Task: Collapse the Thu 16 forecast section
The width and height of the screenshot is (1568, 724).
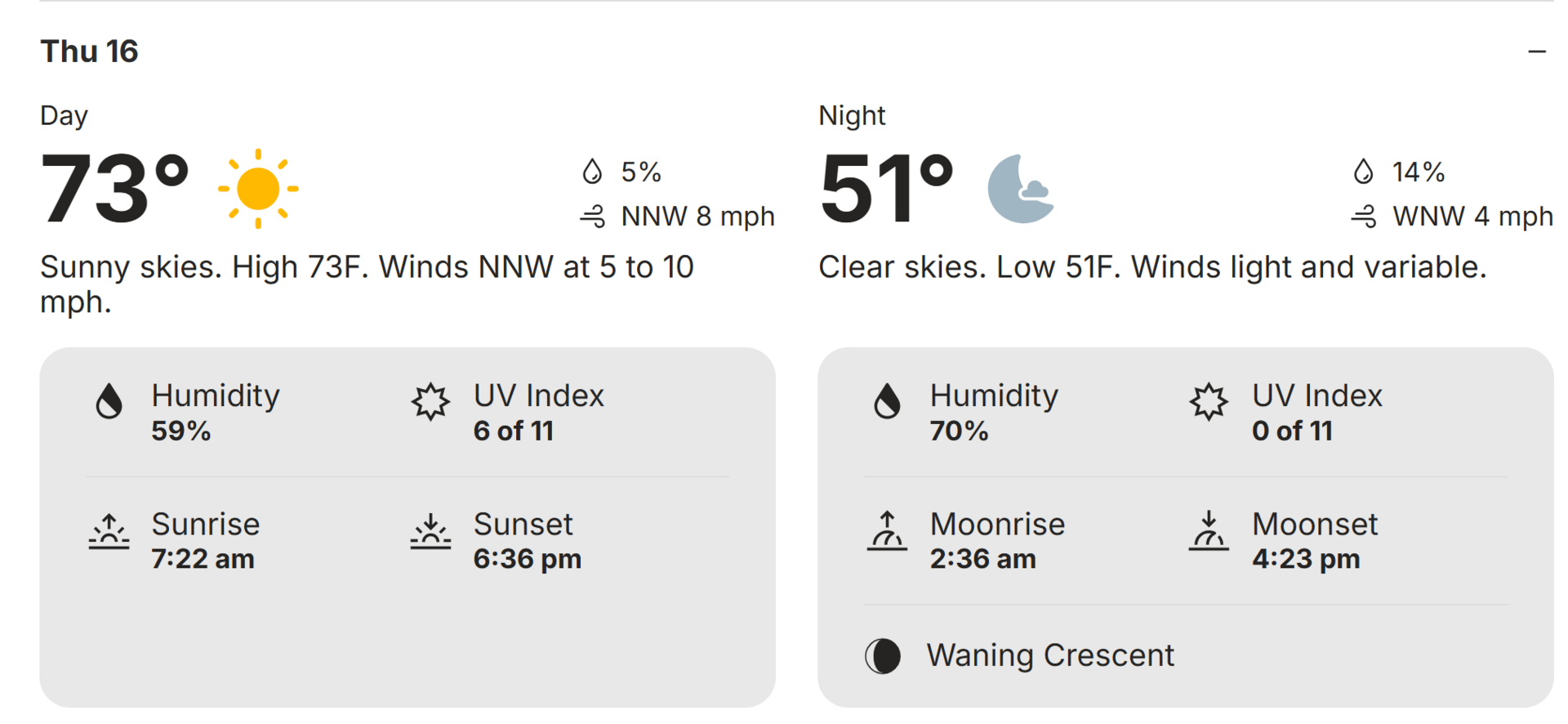Action: (x=1536, y=51)
